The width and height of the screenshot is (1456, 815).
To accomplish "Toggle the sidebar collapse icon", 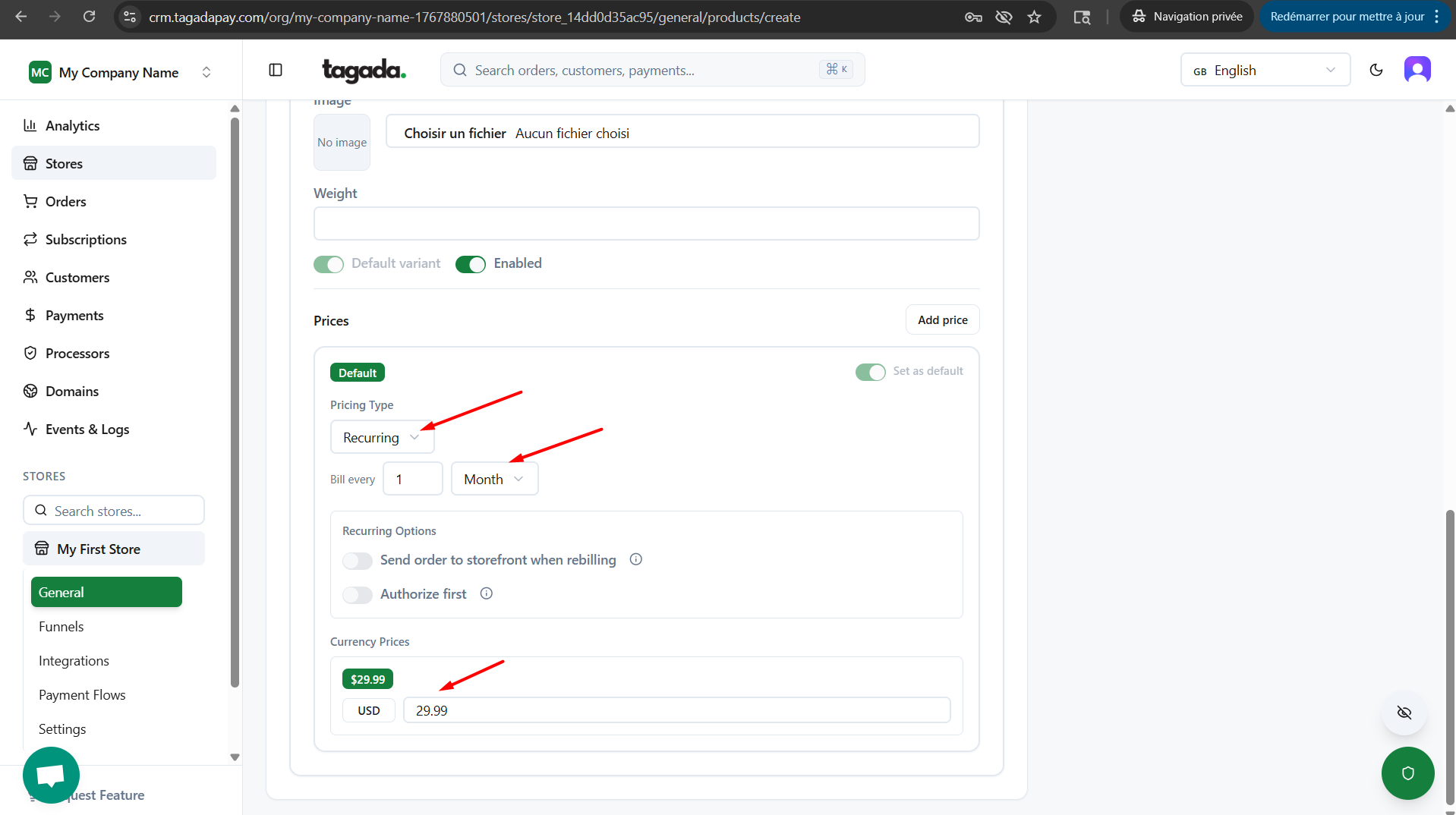I will (276, 70).
